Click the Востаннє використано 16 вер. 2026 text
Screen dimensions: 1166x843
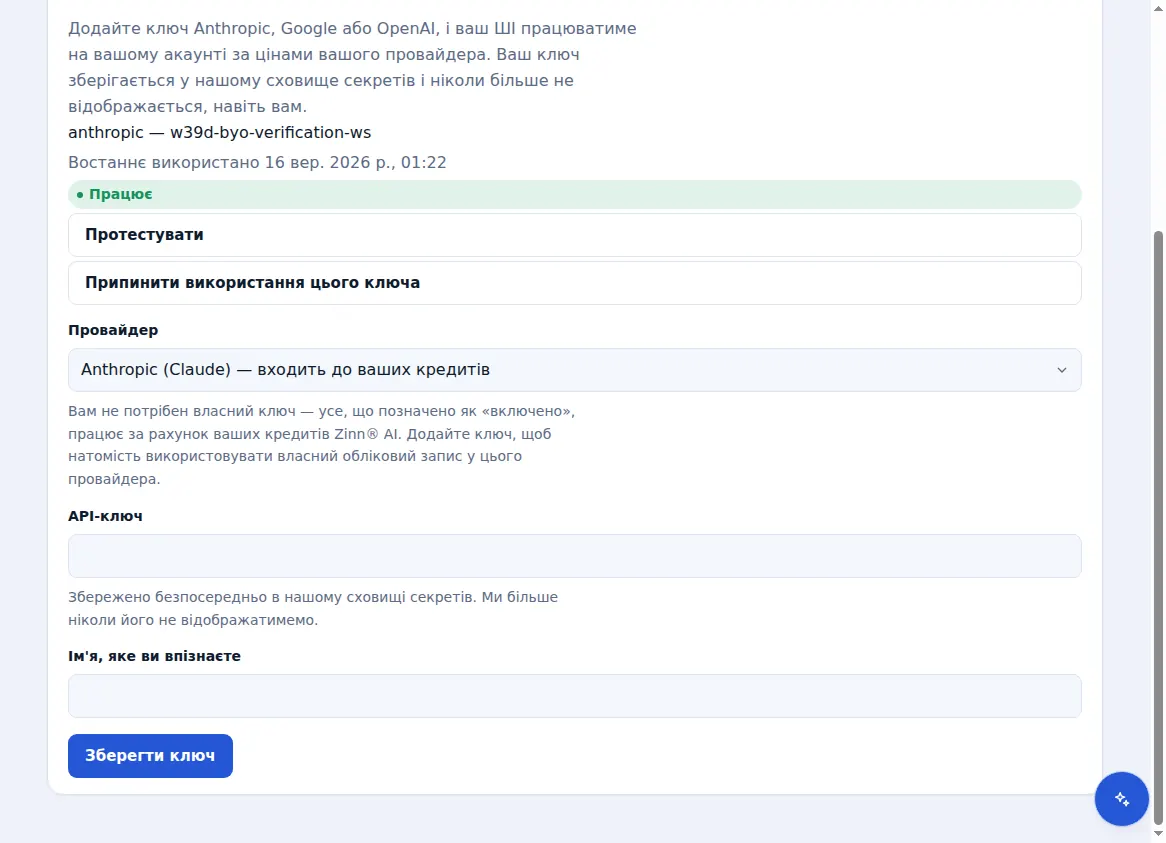pyautogui.click(x=257, y=163)
